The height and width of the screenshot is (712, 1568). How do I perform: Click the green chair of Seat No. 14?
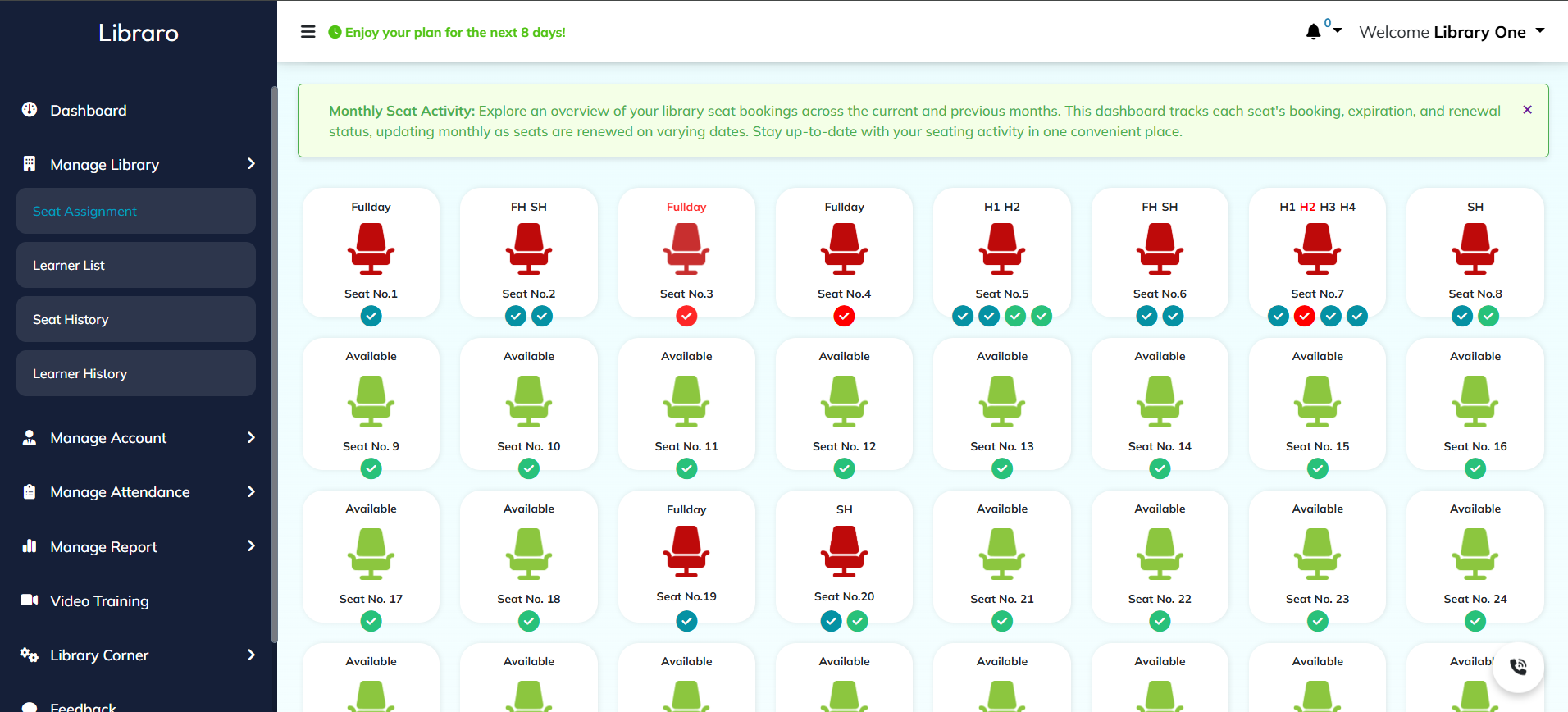[1160, 402]
